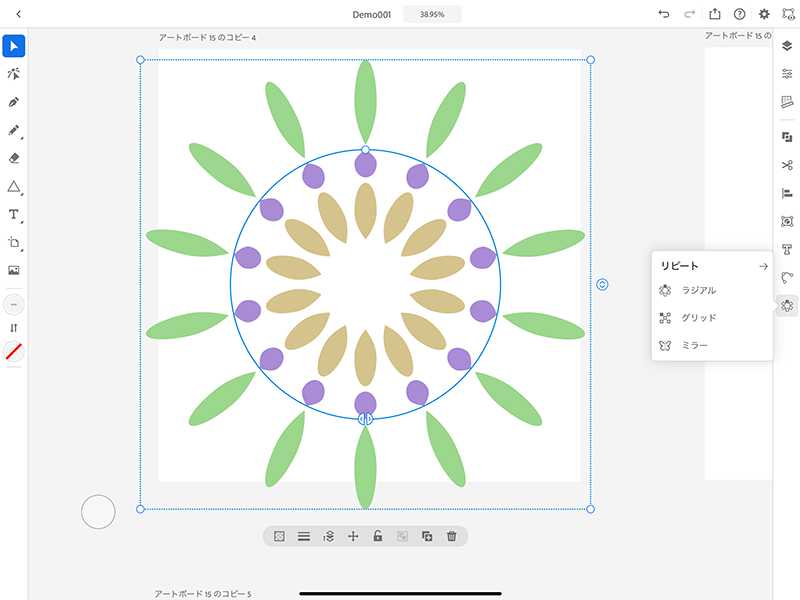
Task: Click the top-right bounding box handle
Action: tap(590, 60)
